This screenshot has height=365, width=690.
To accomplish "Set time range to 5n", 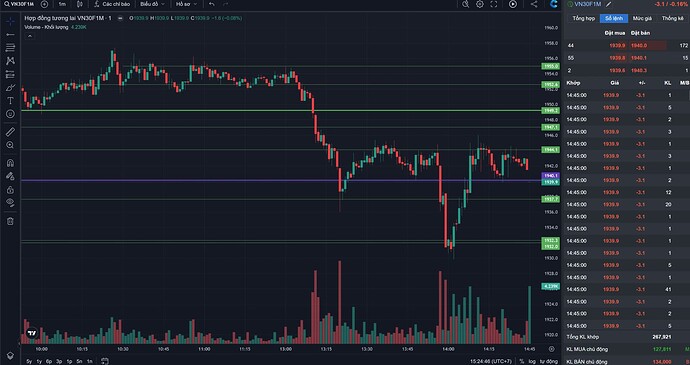I will coord(79,361).
